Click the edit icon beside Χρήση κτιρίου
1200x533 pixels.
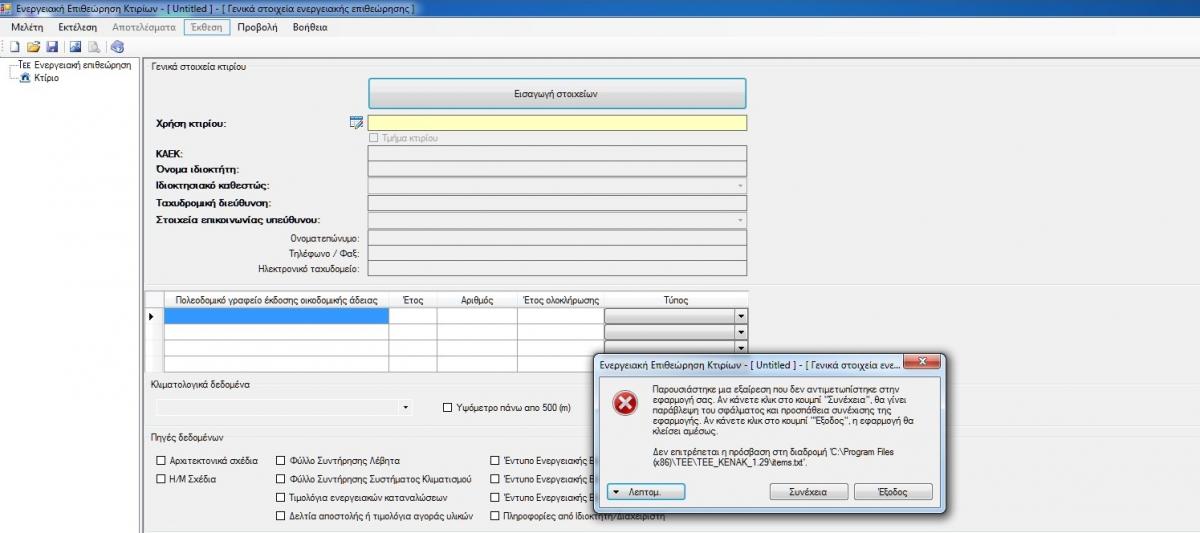pyautogui.click(x=356, y=123)
